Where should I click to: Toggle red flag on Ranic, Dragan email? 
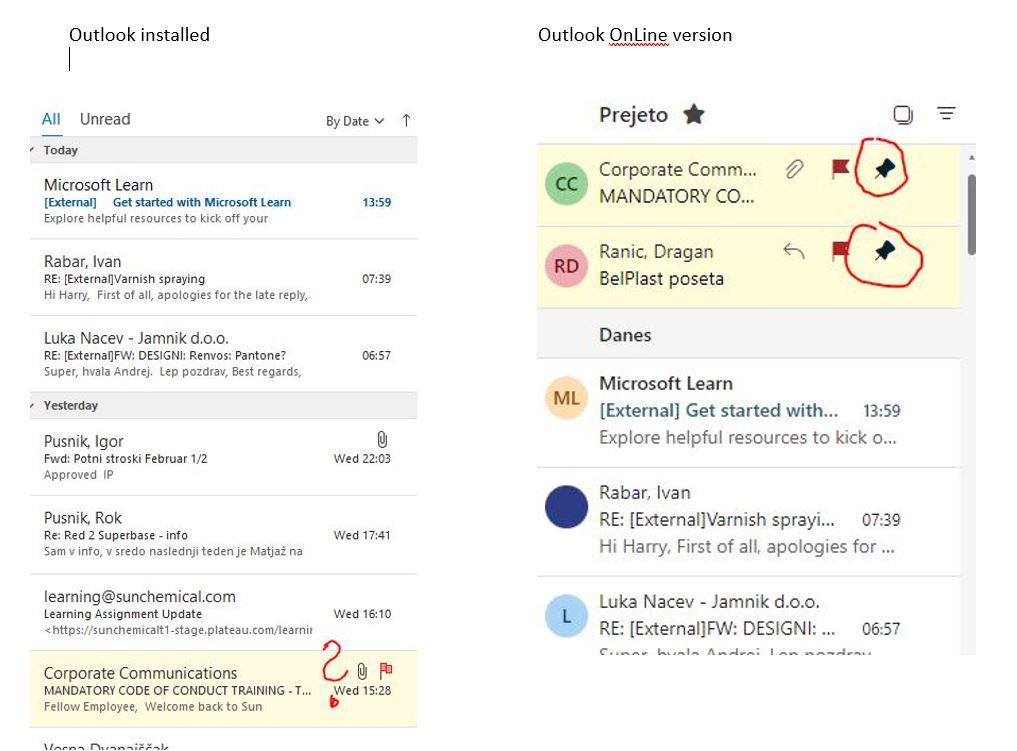tap(840, 250)
